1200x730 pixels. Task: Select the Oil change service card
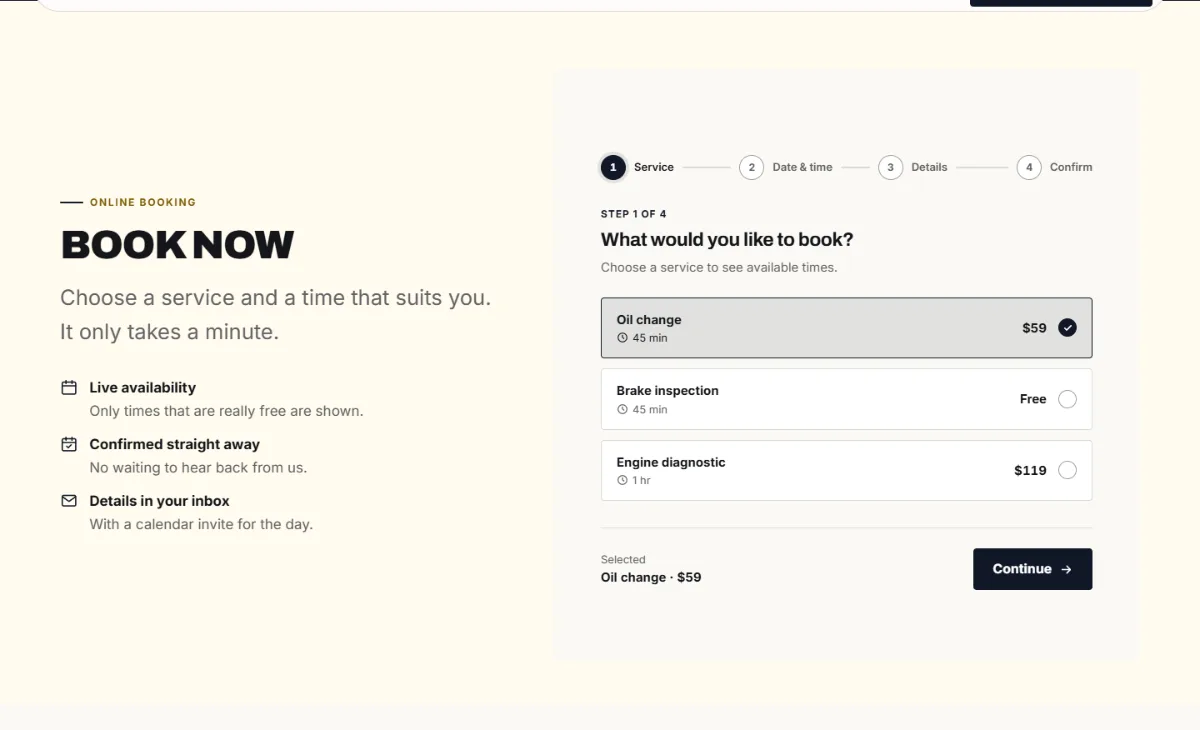click(846, 328)
